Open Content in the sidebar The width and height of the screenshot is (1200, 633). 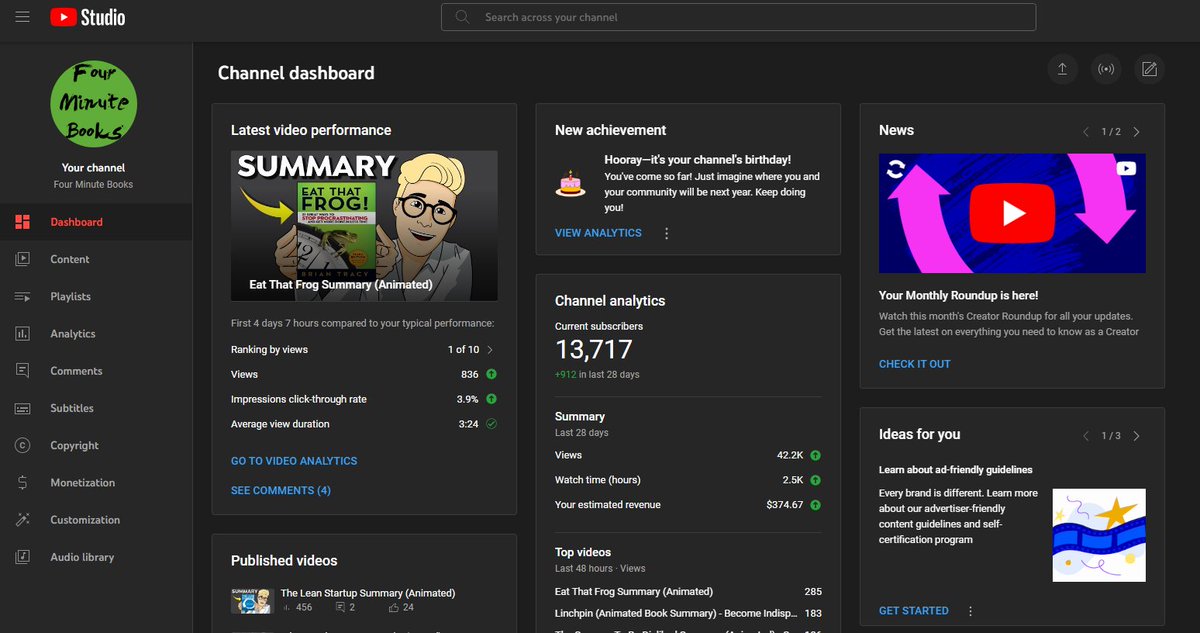(96, 259)
